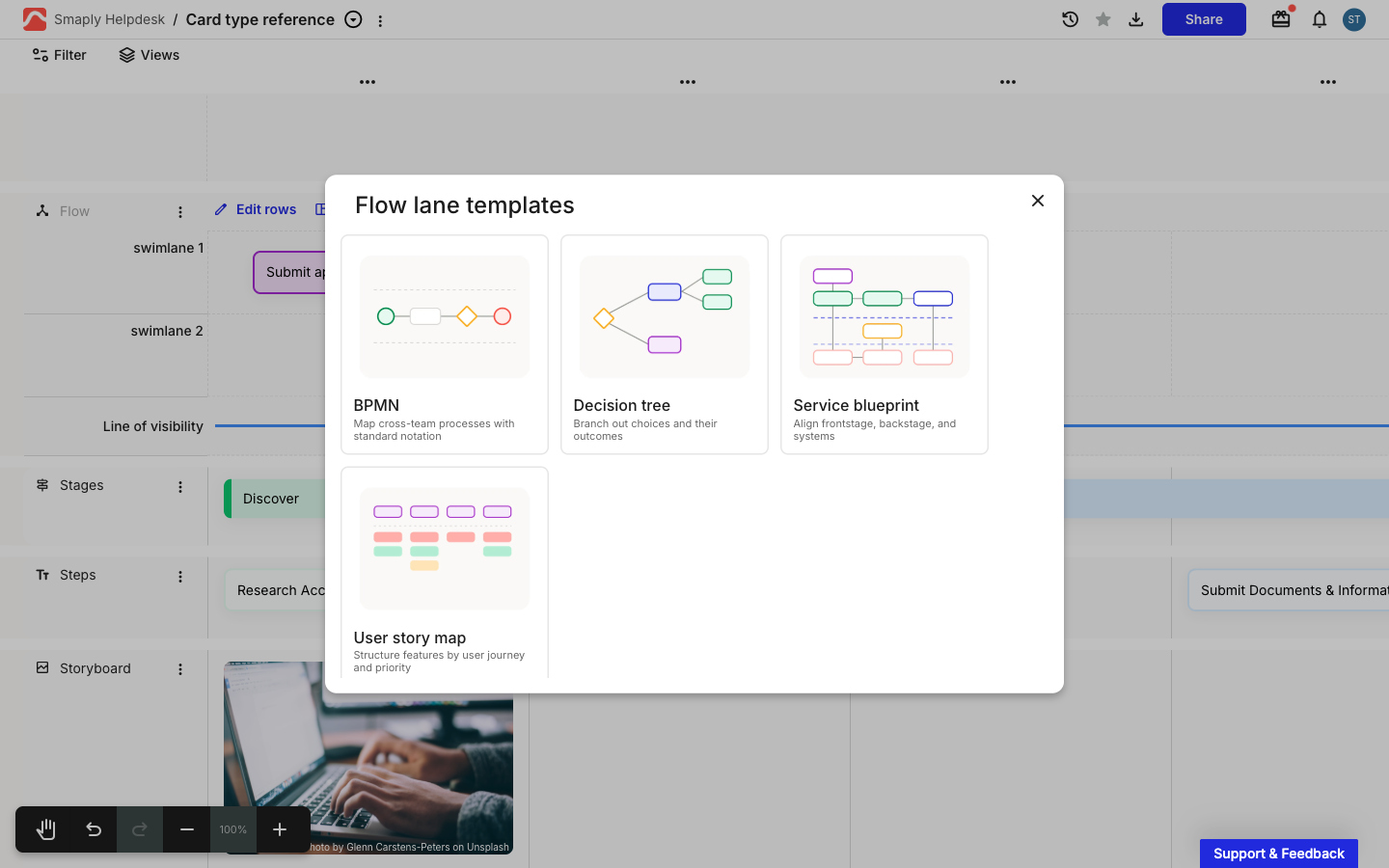Click the Smaply logo icon
1389x868 pixels.
[35, 19]
